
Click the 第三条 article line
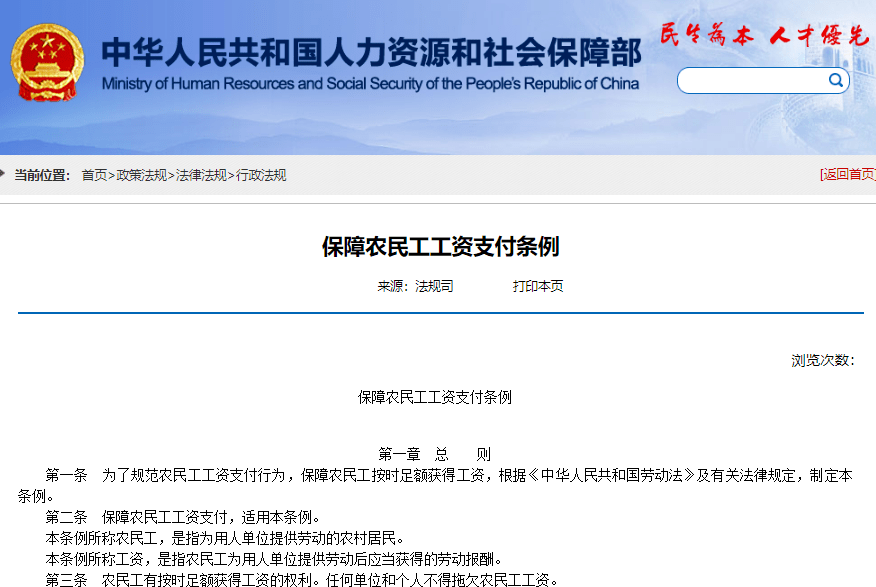point(302,579)
